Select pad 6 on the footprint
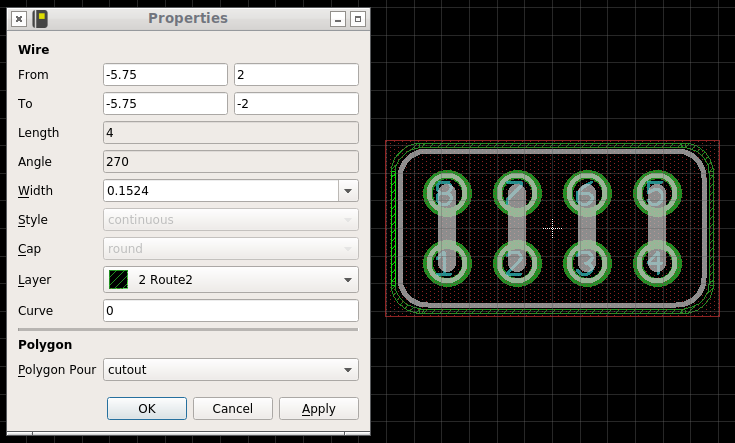This screenshot has width=735, height=443. (587, 194)
